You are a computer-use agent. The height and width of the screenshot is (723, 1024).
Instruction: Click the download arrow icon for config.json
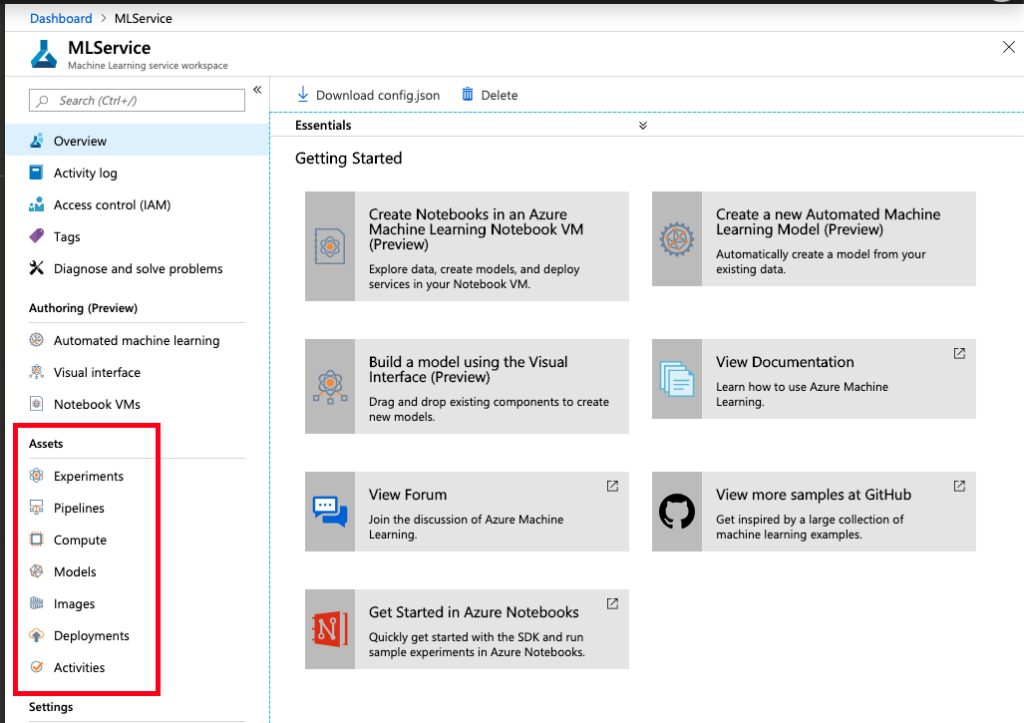(x=303, y=95)
